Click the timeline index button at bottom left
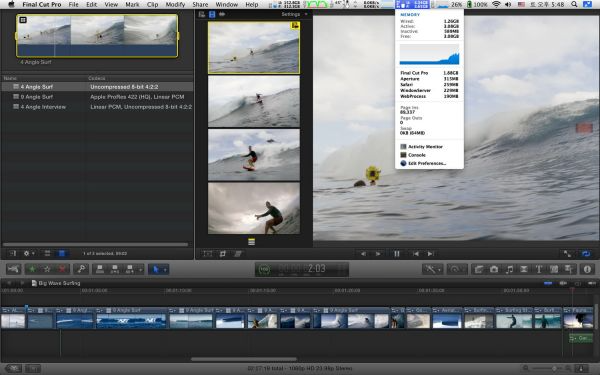The height and width of the screenshot is (375, 600). tap(33, 368)
